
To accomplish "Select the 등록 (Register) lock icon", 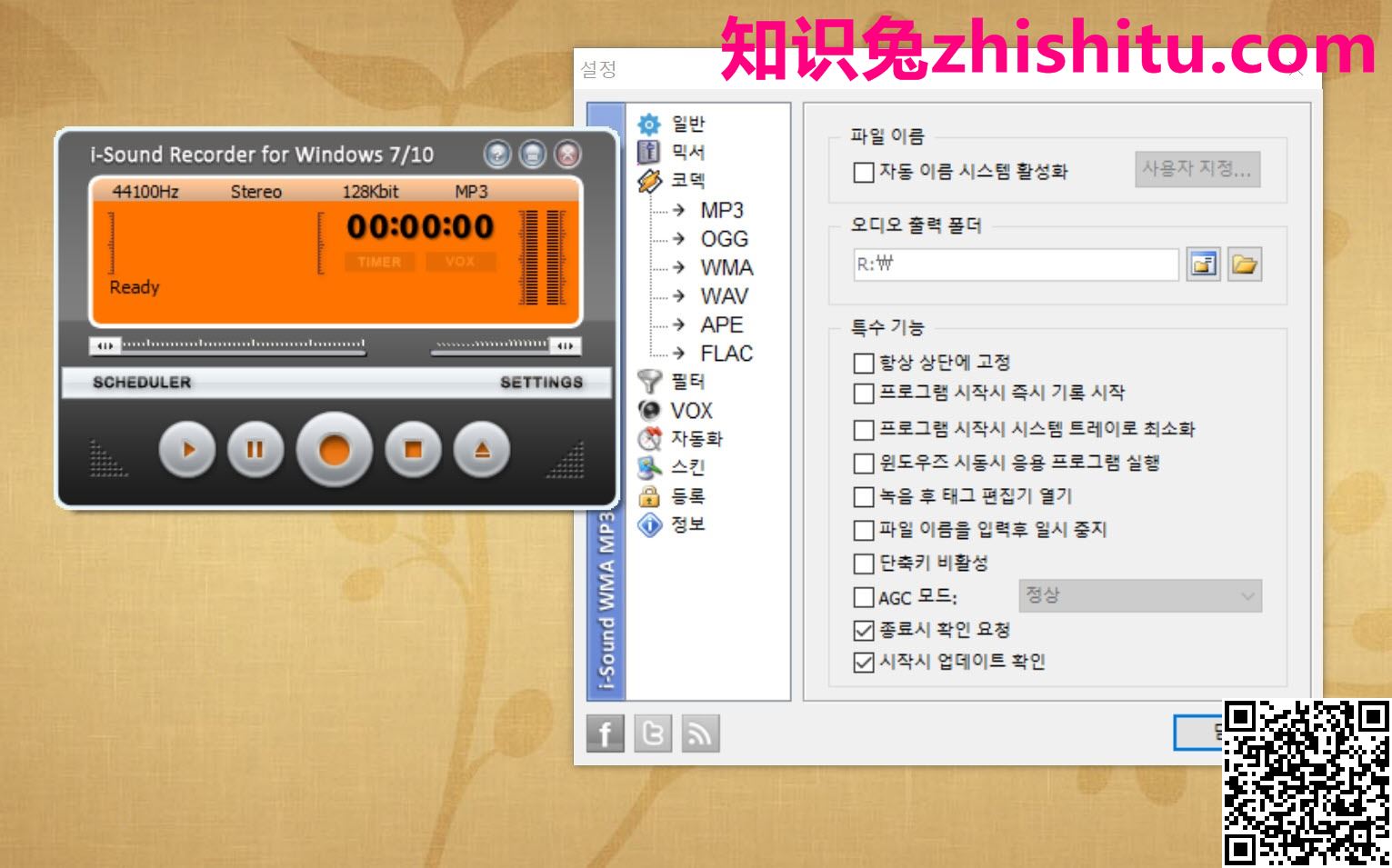I will click(649, 496).
